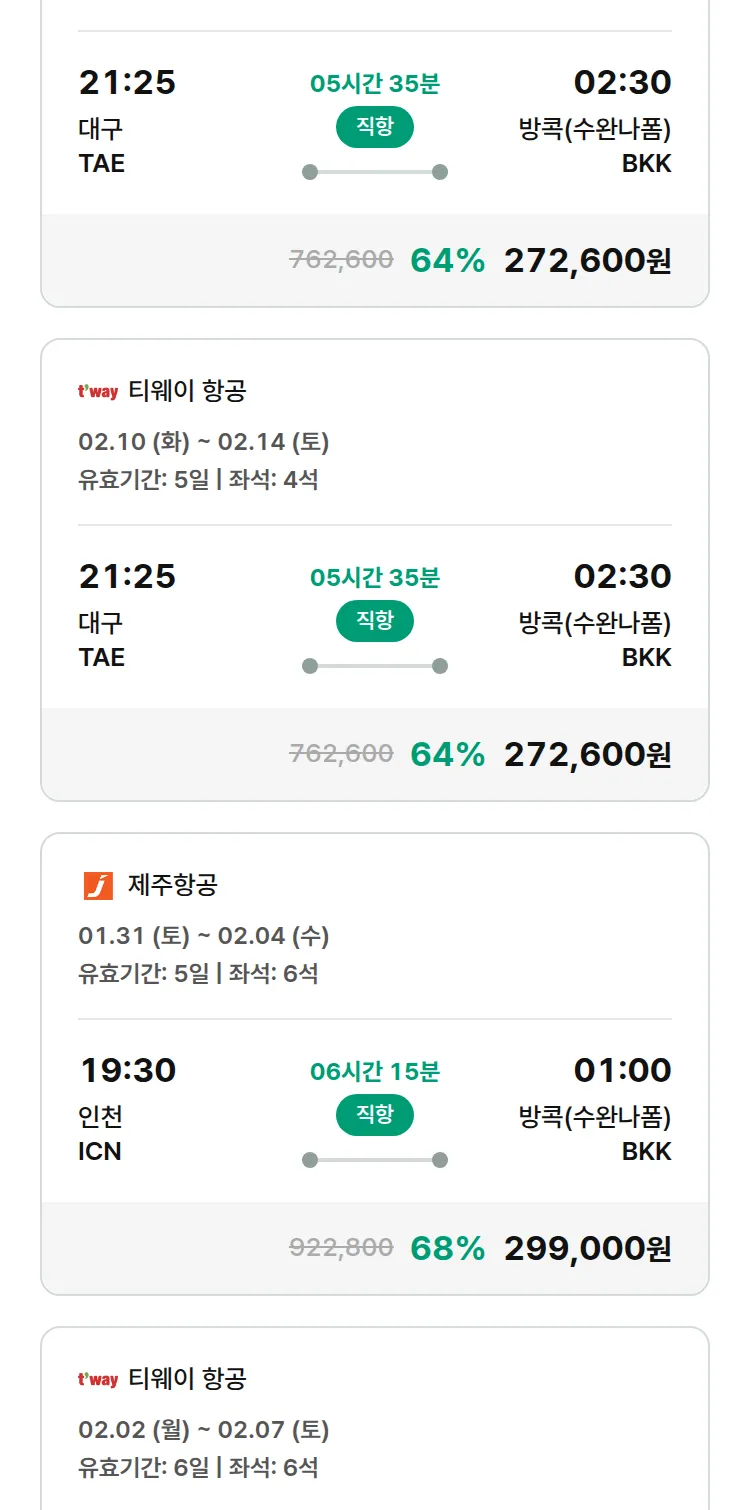
Task: Tap the ICN airport code
Action: [x=100, y=1151]
